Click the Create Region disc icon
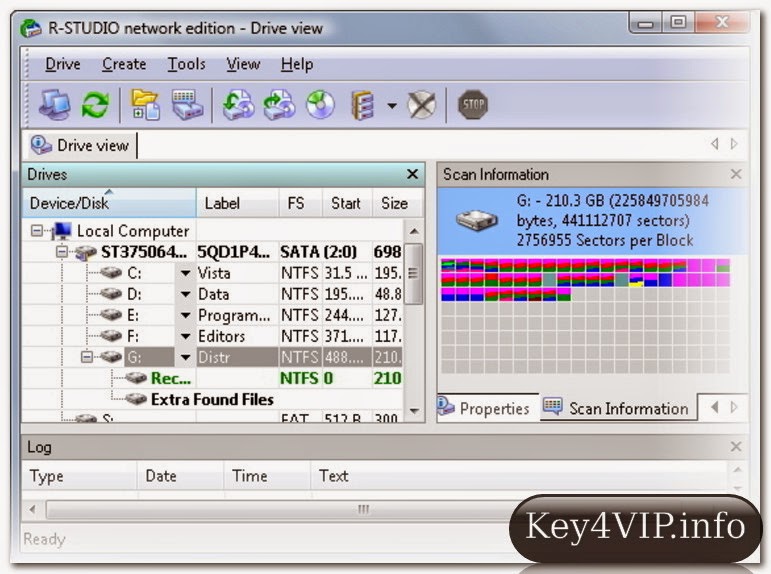This screenshot has height=574, width=771. [x=320, y=105]
